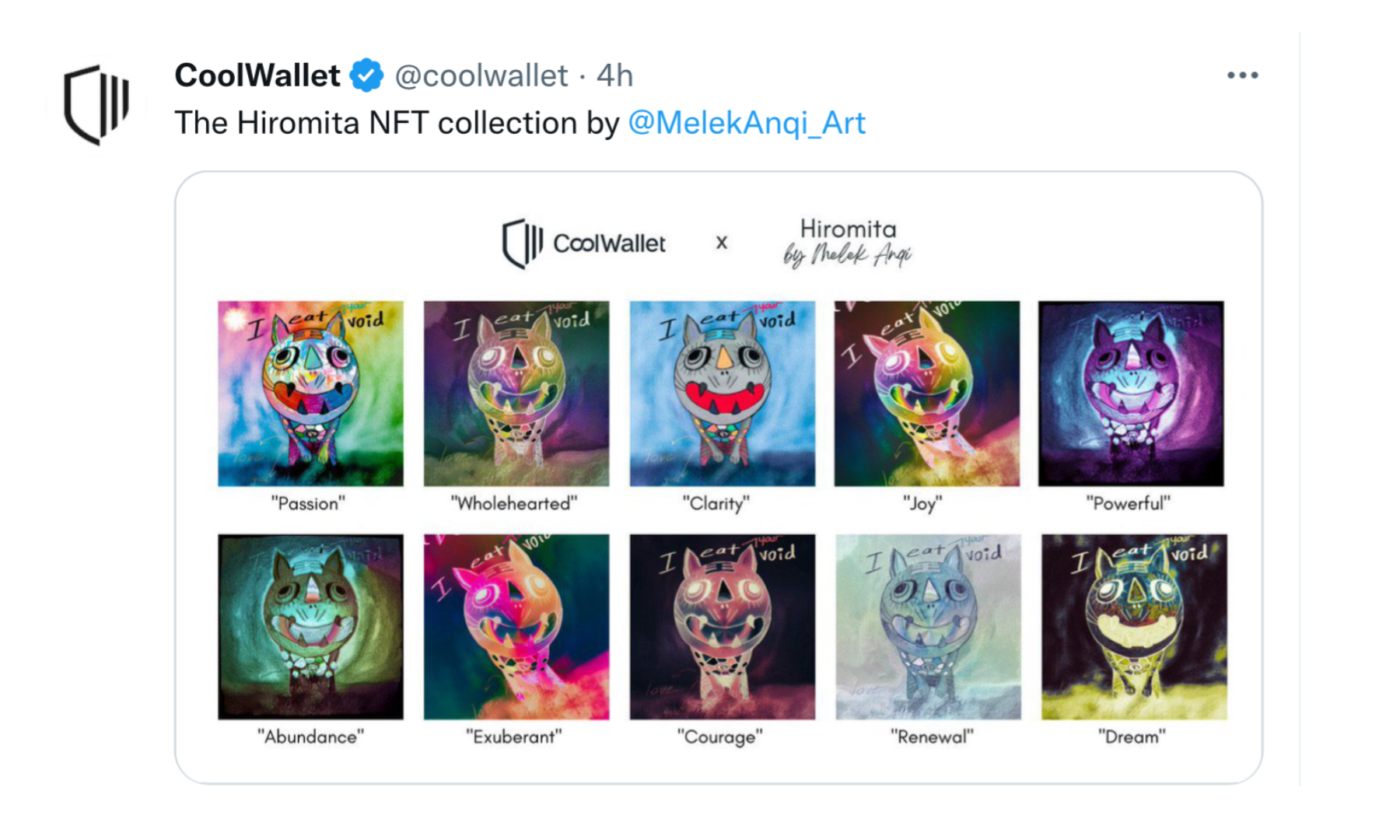
Task: View the "Clarity" blue cat artwork
Action: [x=723, y=394]
